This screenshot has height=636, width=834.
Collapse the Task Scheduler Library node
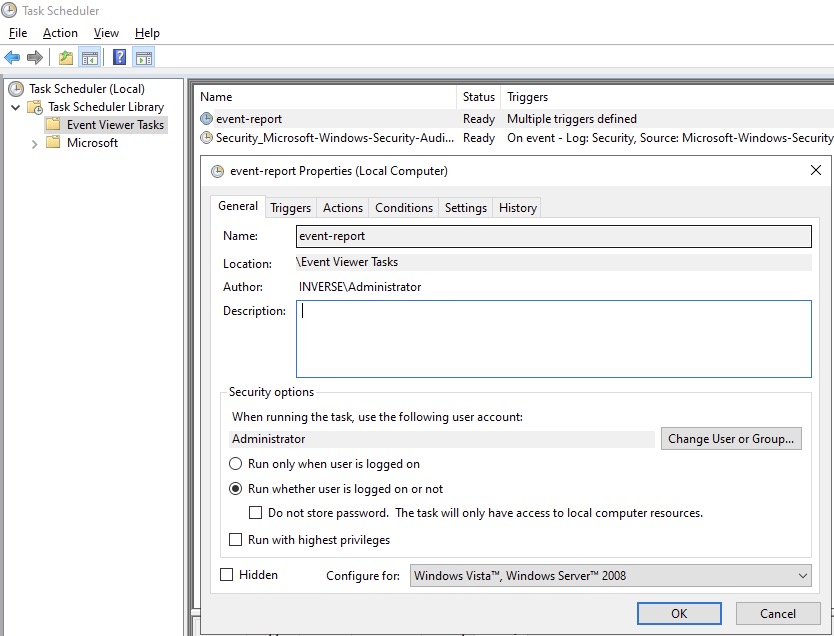tap(15, 106)
